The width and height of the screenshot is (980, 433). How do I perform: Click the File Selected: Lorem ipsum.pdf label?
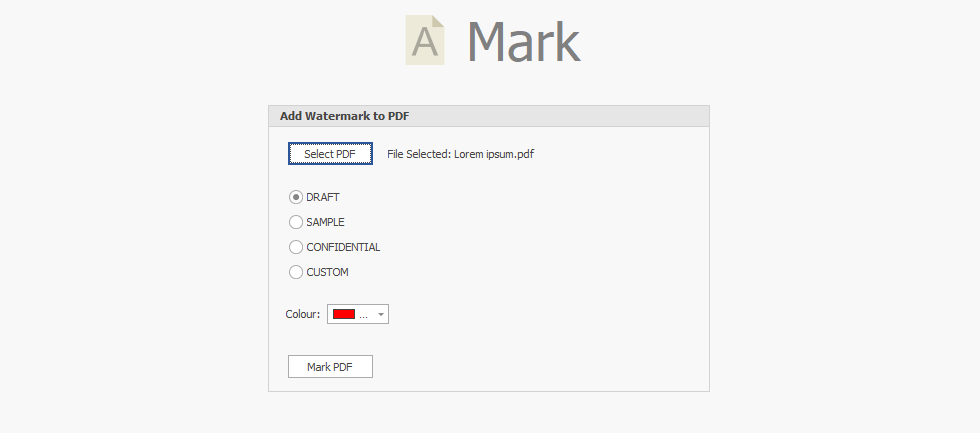tap(460, 154)
